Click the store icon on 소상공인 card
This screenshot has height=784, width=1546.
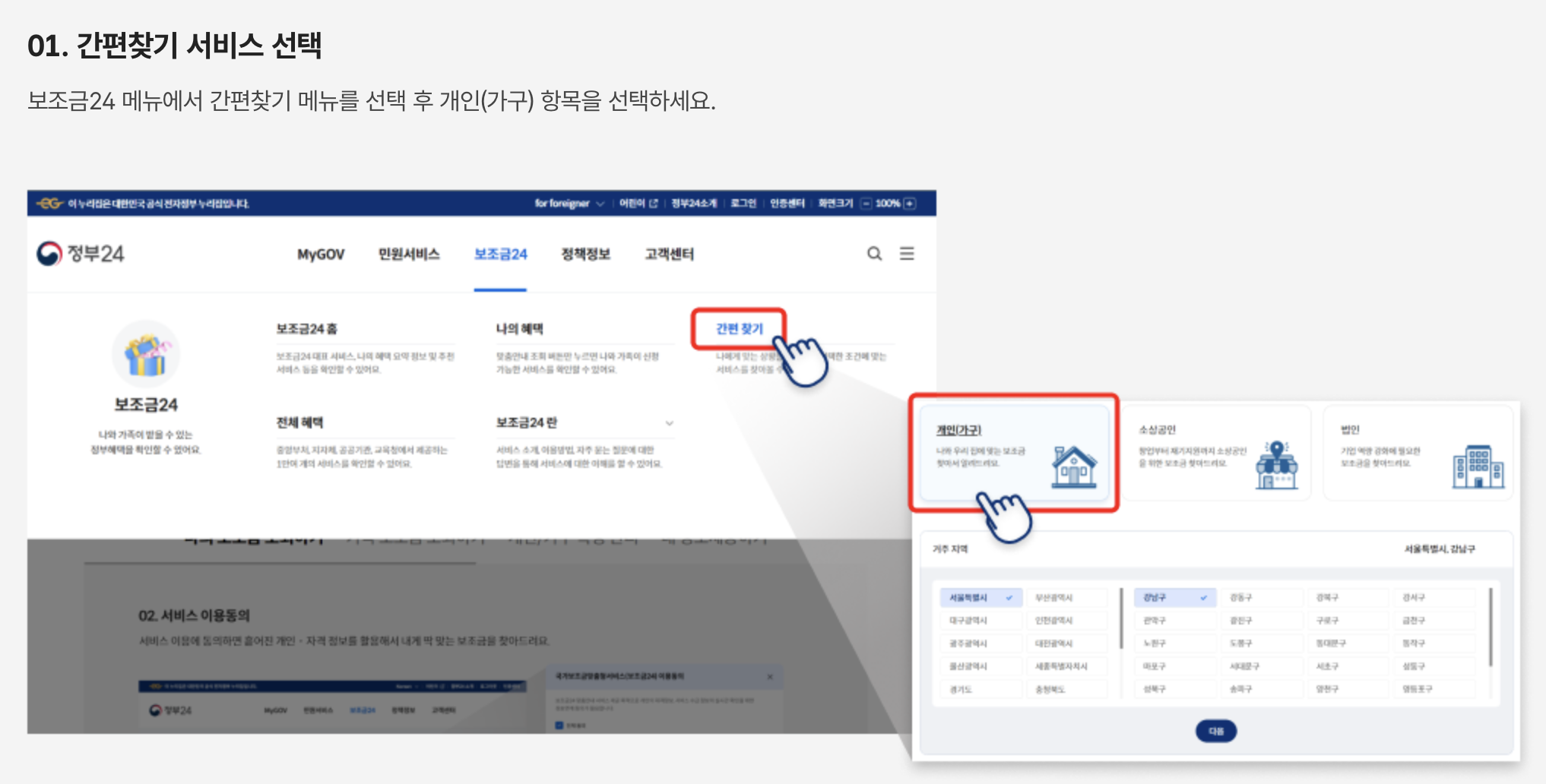[x=1277, y=465]
